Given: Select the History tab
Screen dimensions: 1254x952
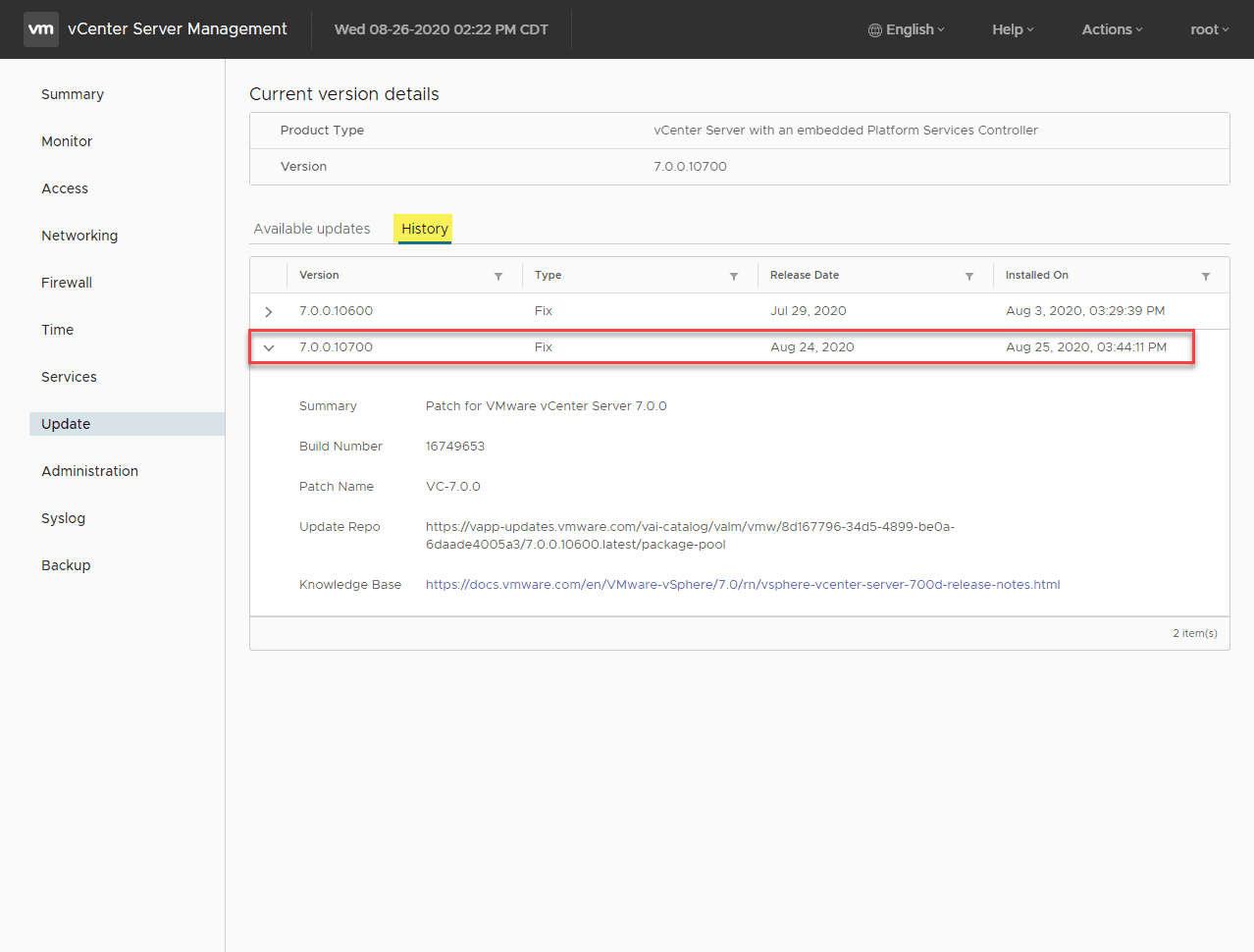Looking at the screenshot, I should coord(424,229).
